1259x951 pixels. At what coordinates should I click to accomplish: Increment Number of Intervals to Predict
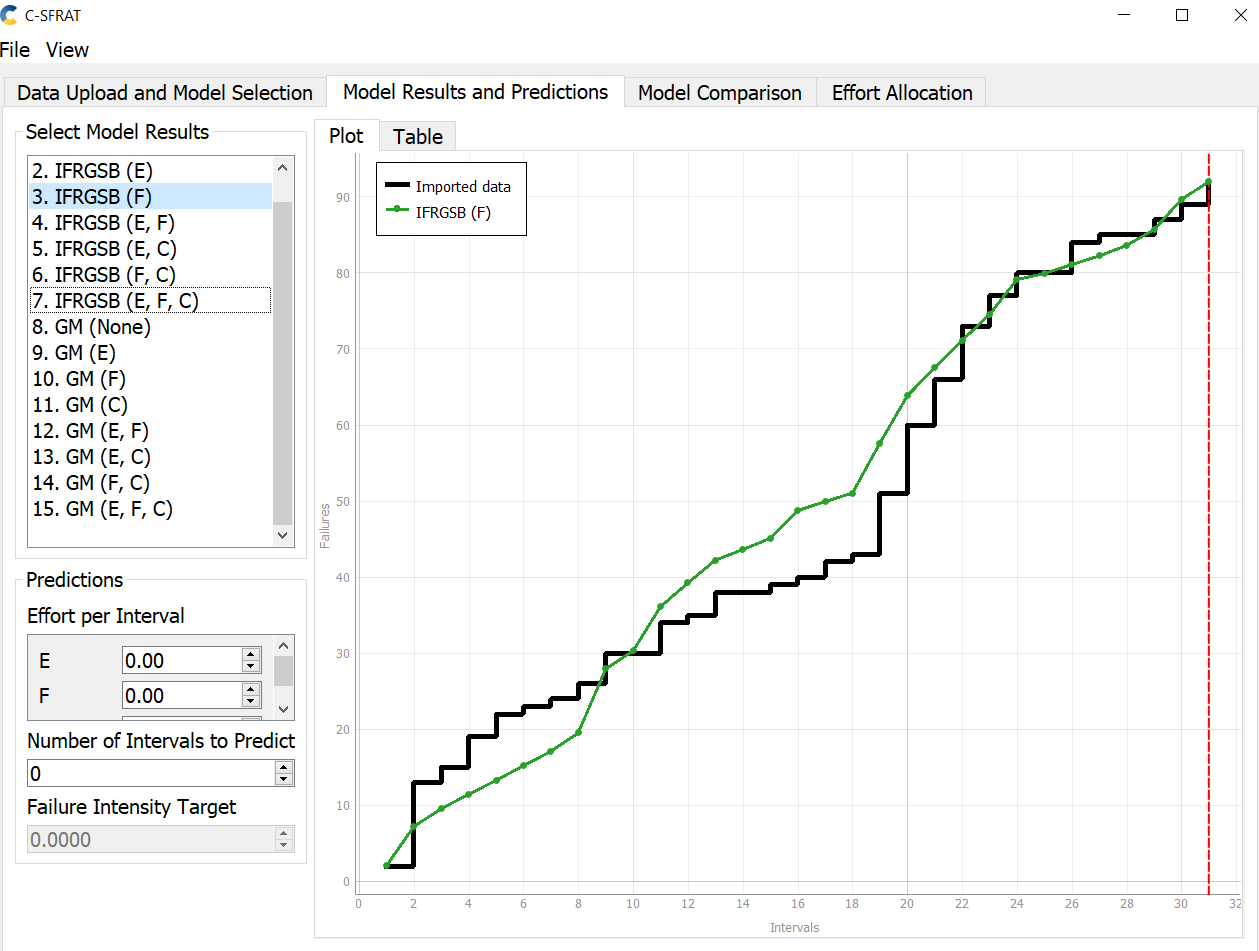[x=284, y=767]
